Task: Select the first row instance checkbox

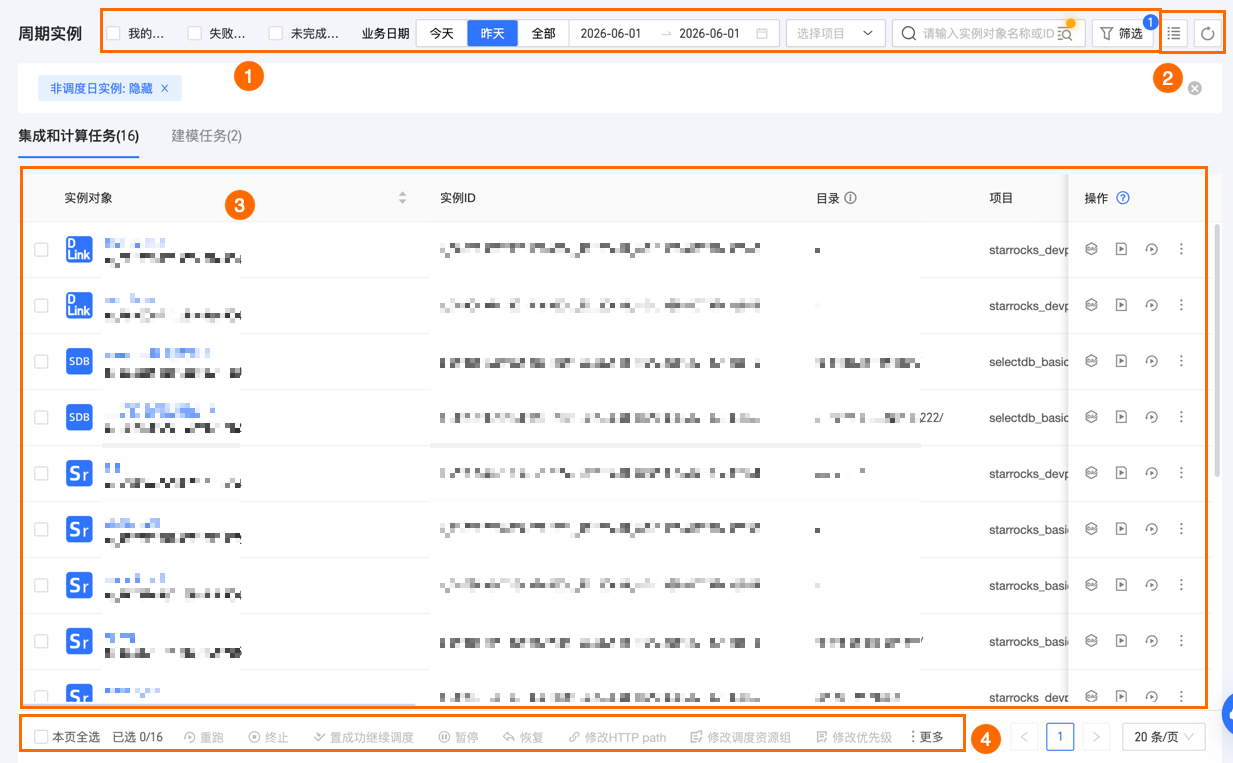Action: (41, 249)
